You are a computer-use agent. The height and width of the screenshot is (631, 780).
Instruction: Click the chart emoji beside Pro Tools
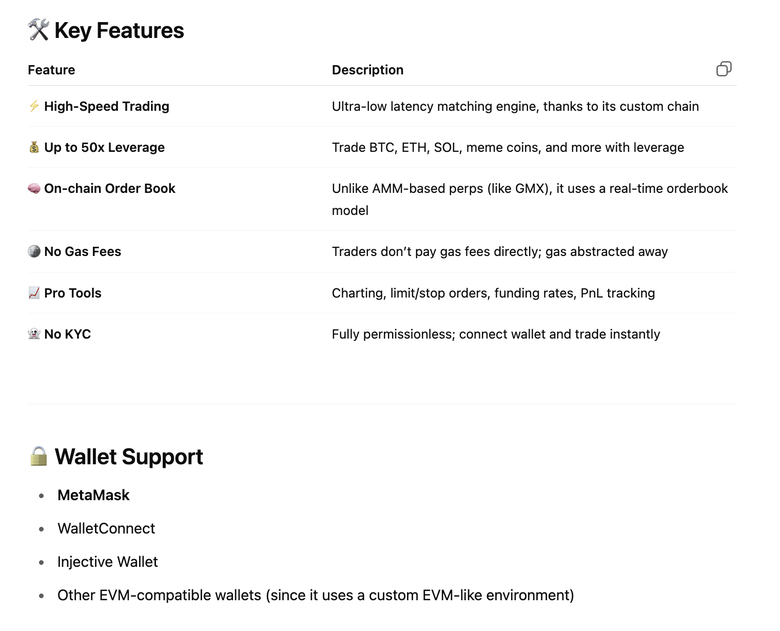click(34, 293)
